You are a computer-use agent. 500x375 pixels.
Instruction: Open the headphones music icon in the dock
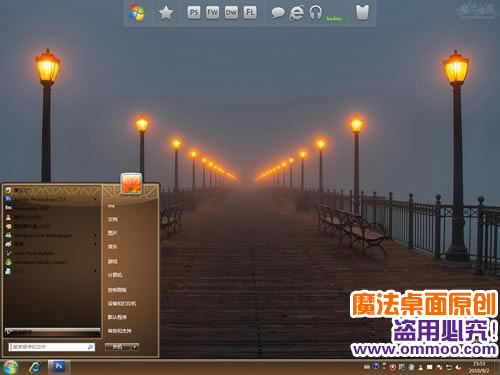pos(315,13)
